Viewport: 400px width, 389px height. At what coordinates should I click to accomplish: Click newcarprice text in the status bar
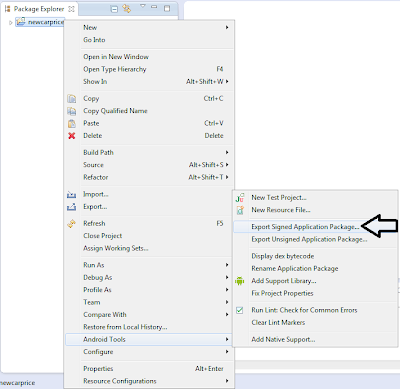17,383
